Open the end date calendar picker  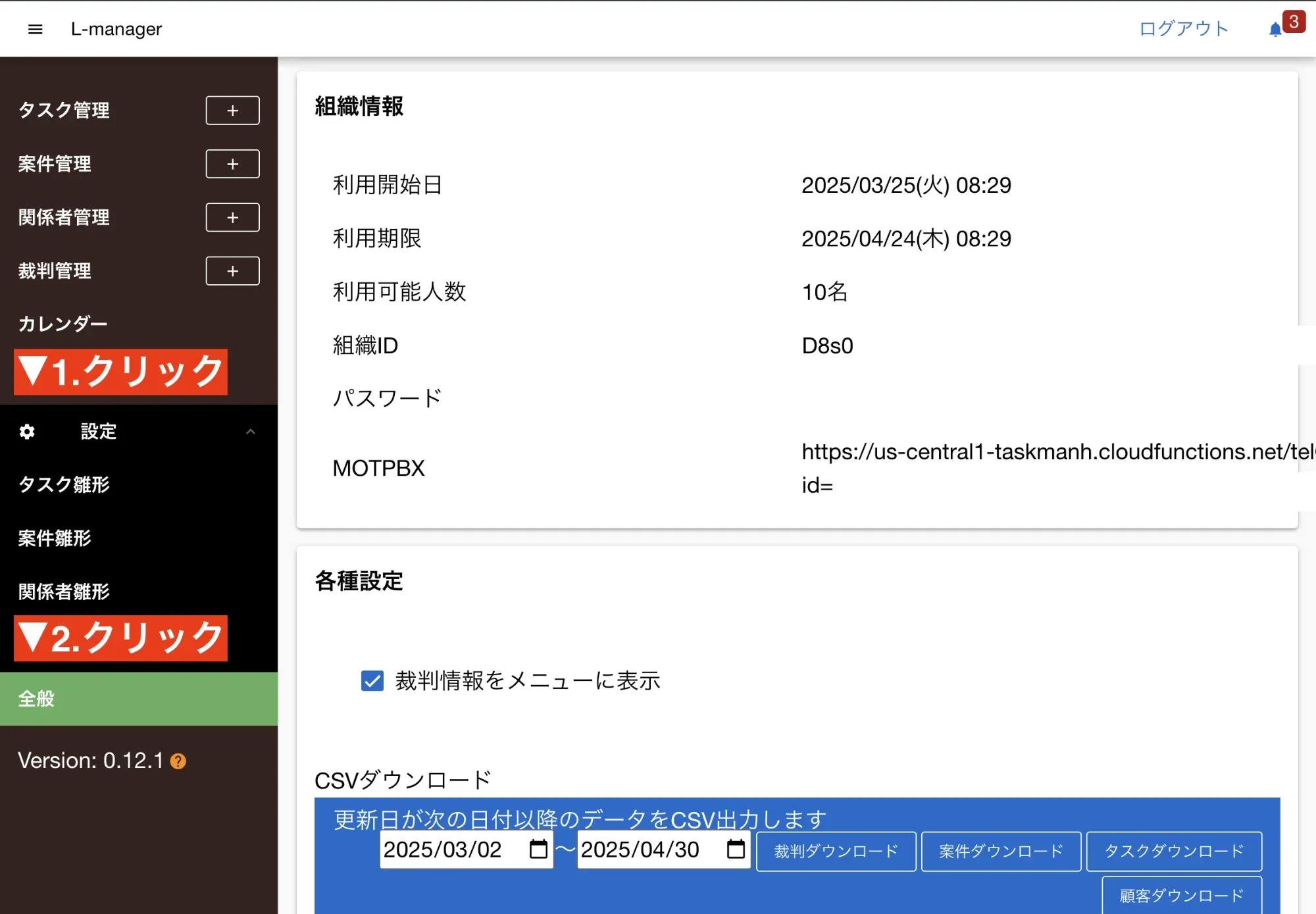pos(736,850)
